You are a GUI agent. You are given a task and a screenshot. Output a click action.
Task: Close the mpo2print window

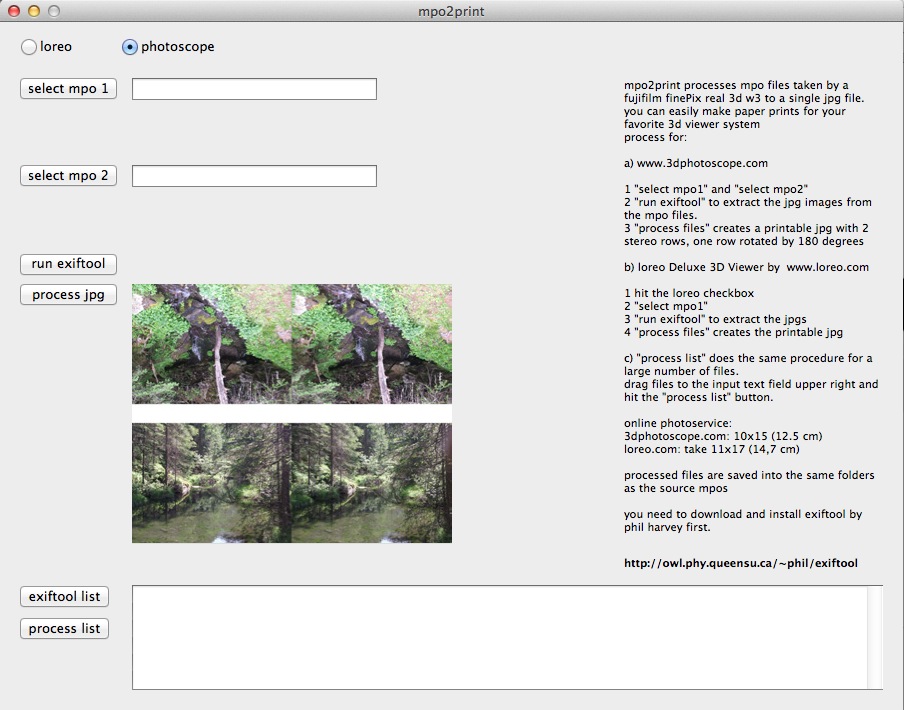(x=14, y=11)
